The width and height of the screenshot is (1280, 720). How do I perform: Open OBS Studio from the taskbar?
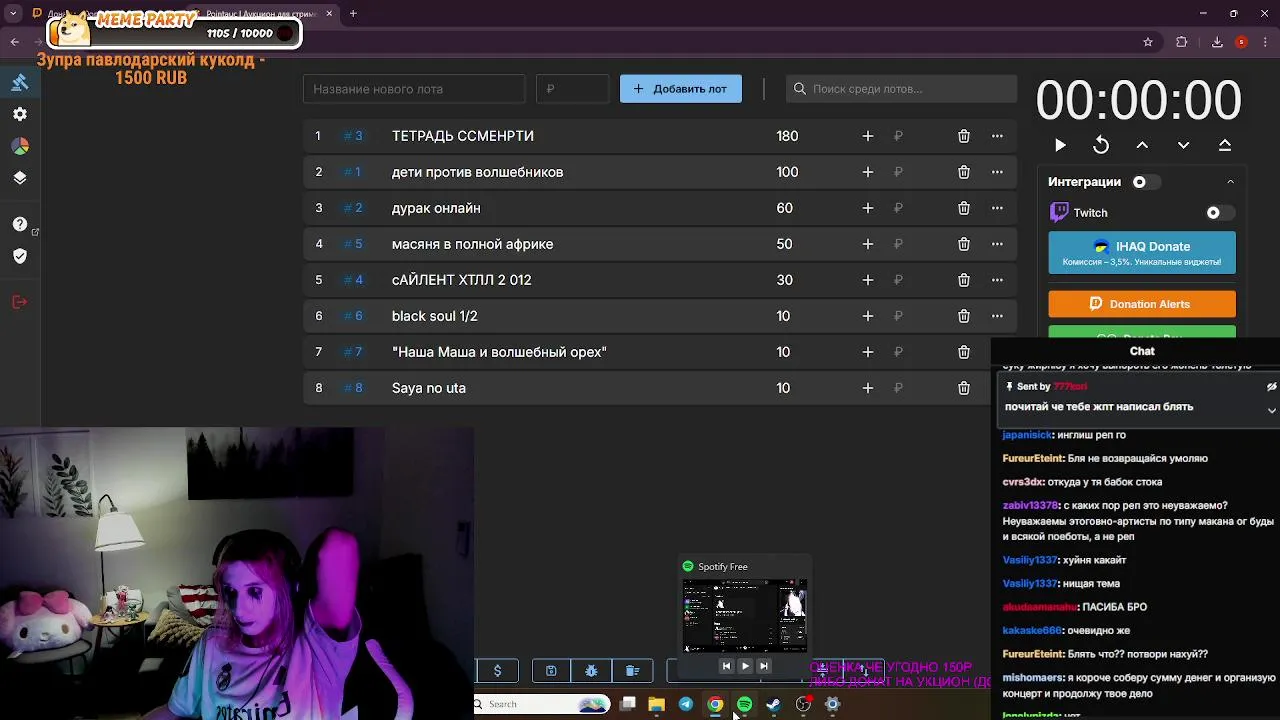[x=803, y=704]
